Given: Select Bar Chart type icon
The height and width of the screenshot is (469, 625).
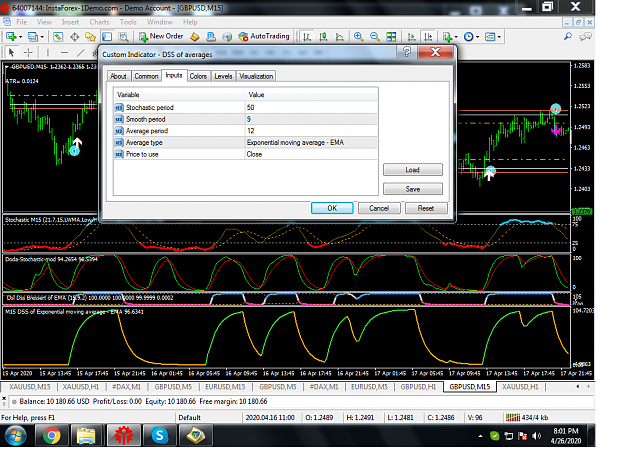Looking at the screenshot, I should point(307,37).
